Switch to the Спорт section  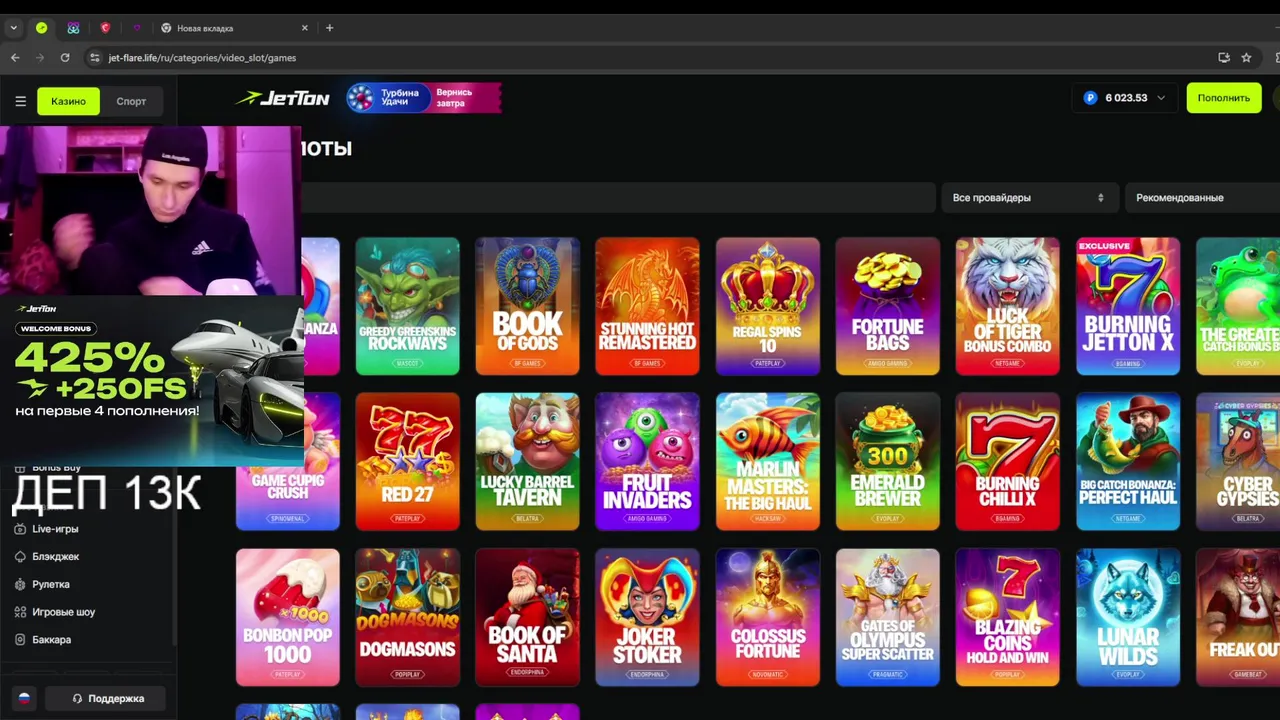[x=131, y=101]
